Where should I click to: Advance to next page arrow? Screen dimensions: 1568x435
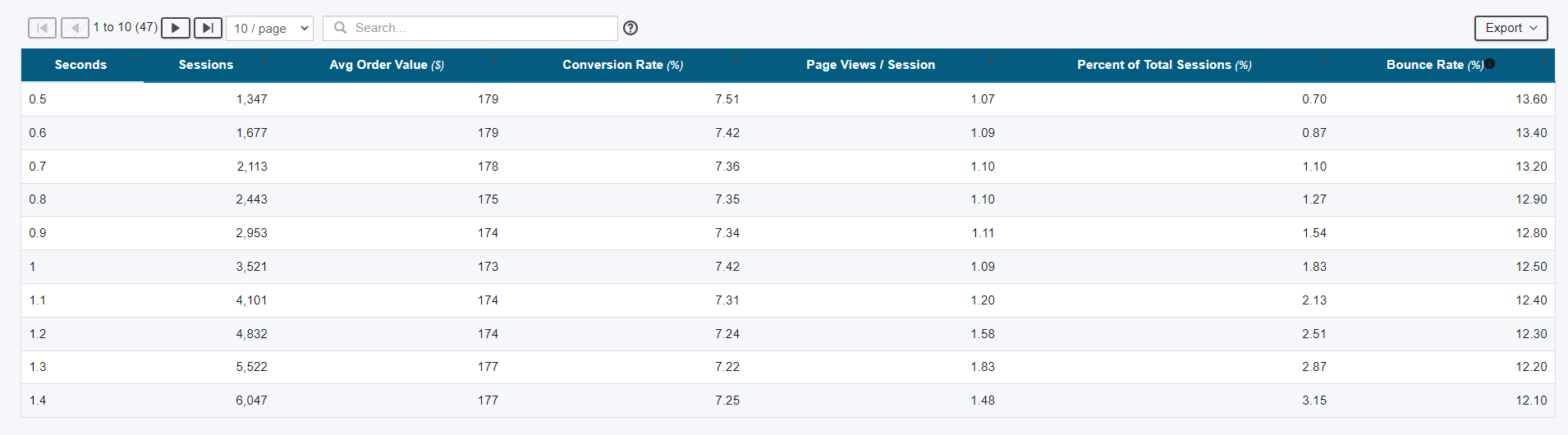point(176,28)
